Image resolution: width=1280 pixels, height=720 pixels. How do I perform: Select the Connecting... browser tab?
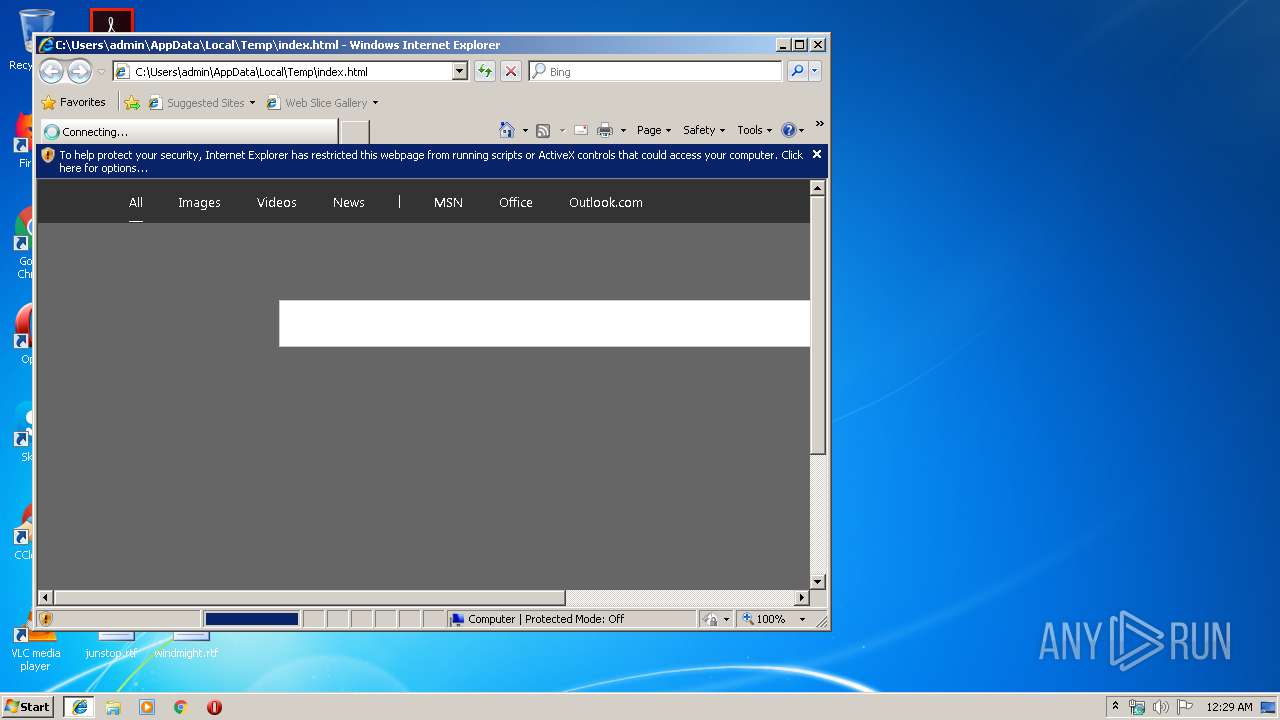188,131
